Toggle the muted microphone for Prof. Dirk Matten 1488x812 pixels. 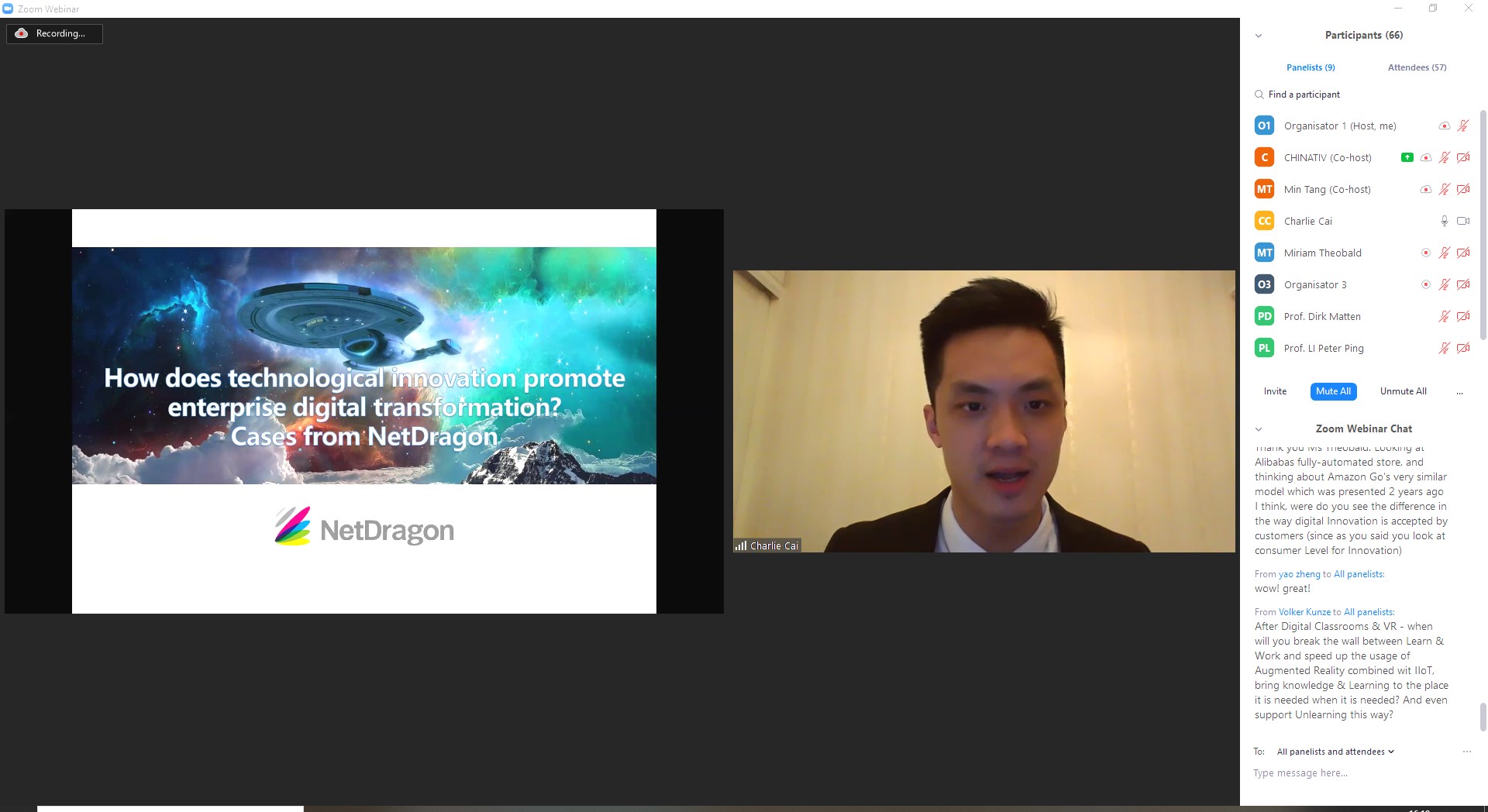pyautogui.click(x=1444, y=316)
